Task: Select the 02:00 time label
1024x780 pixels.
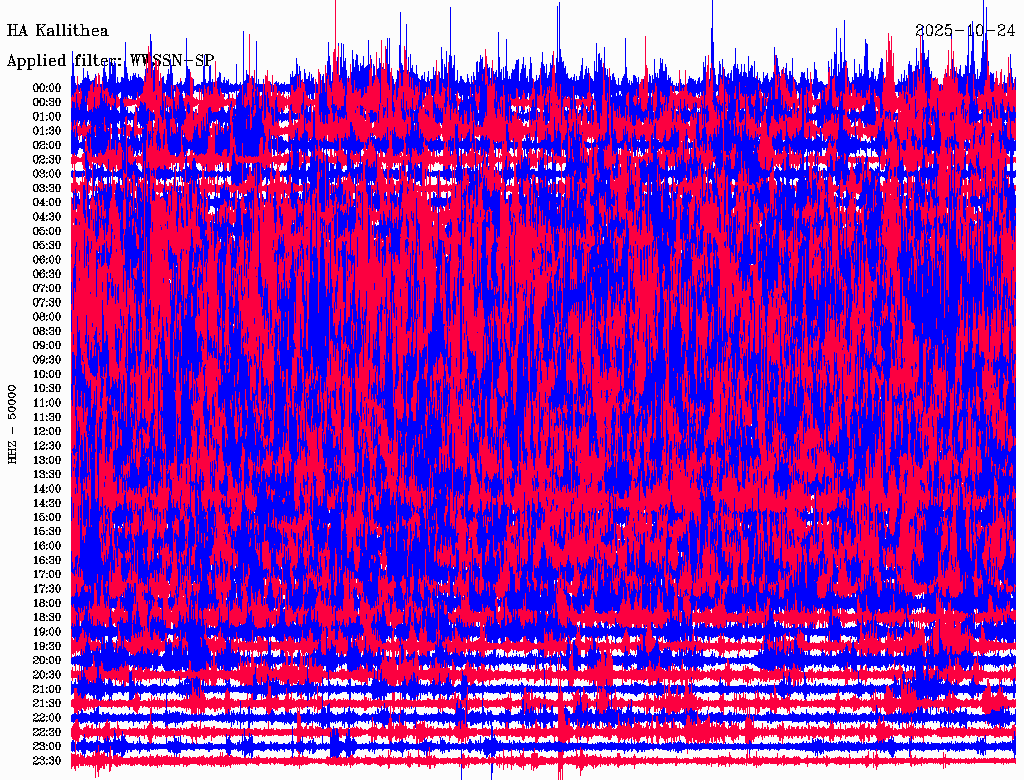Action: (x=47, y=145)
